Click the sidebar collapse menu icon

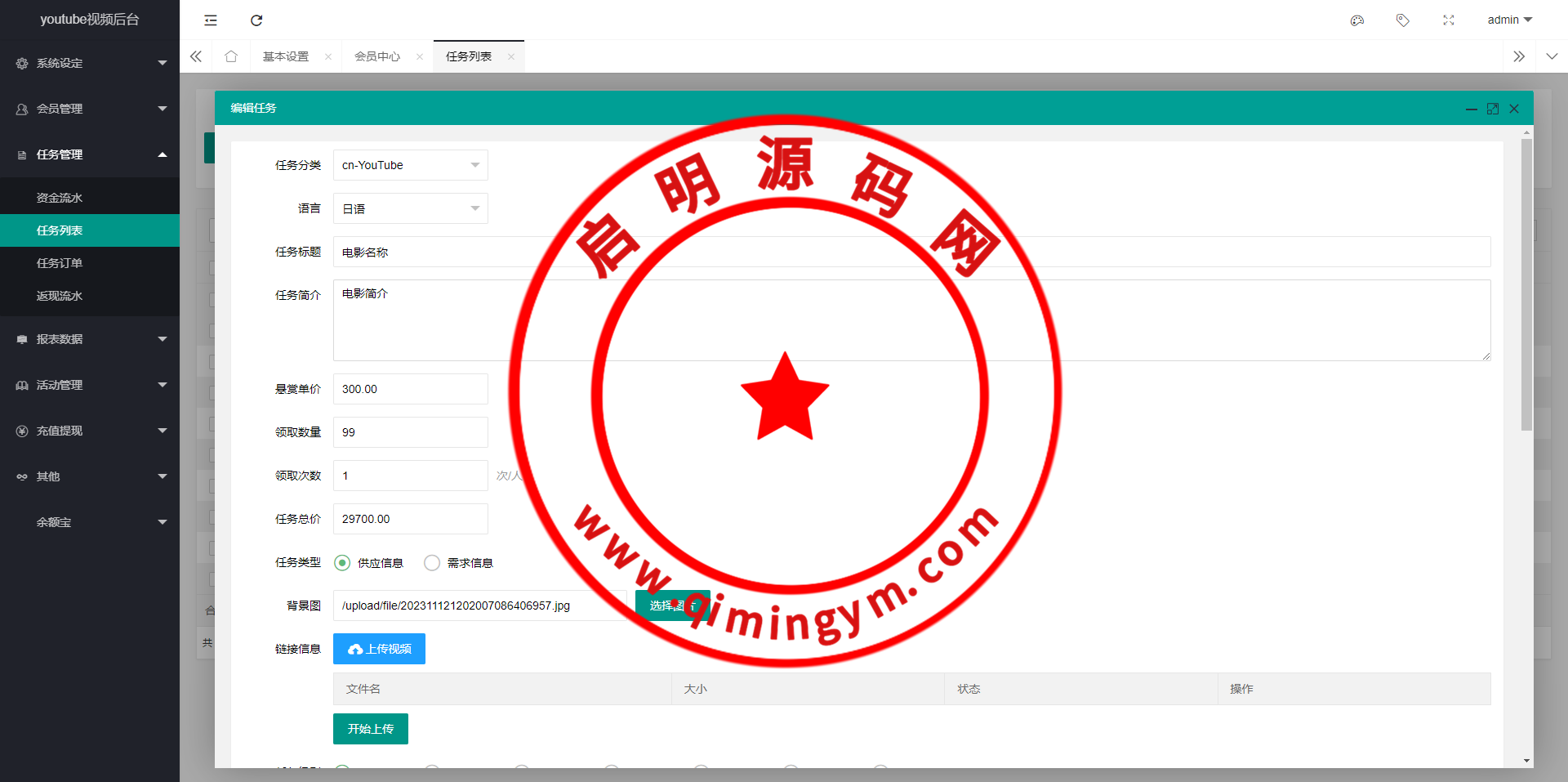click(211, 20)
